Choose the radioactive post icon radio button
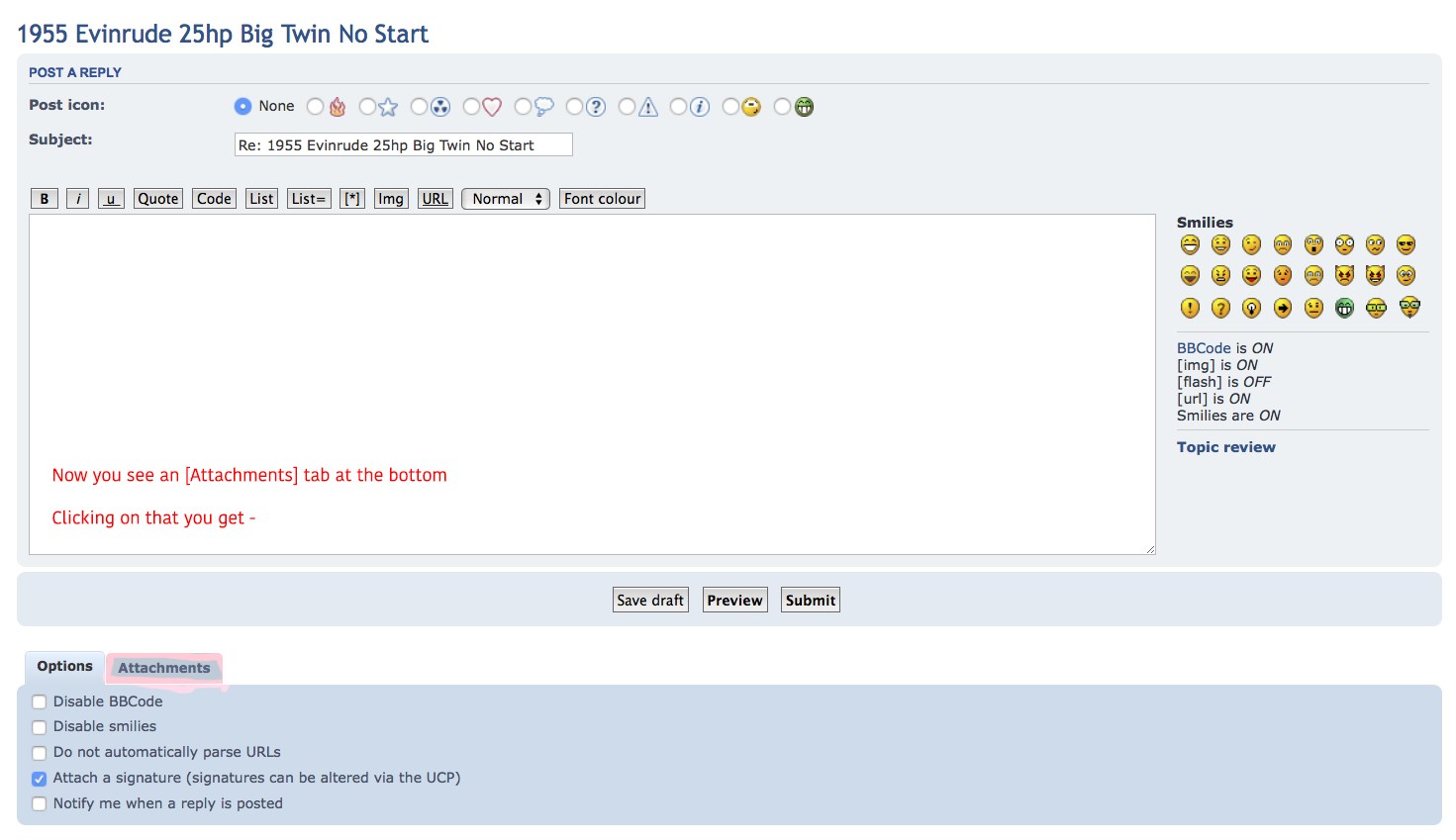The image size is (1456, 840). (419, 106)
